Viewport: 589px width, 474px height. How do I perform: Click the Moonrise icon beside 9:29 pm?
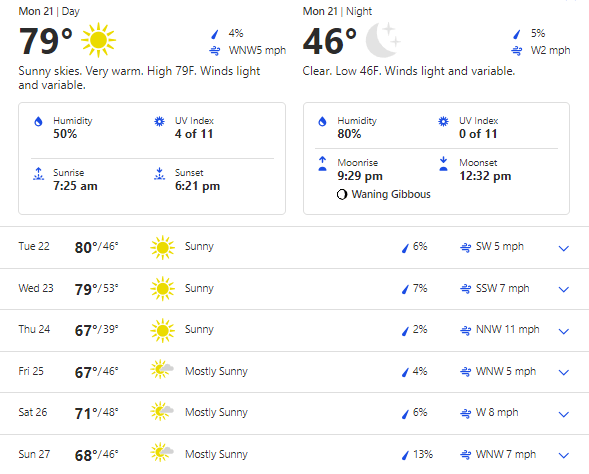322,164
